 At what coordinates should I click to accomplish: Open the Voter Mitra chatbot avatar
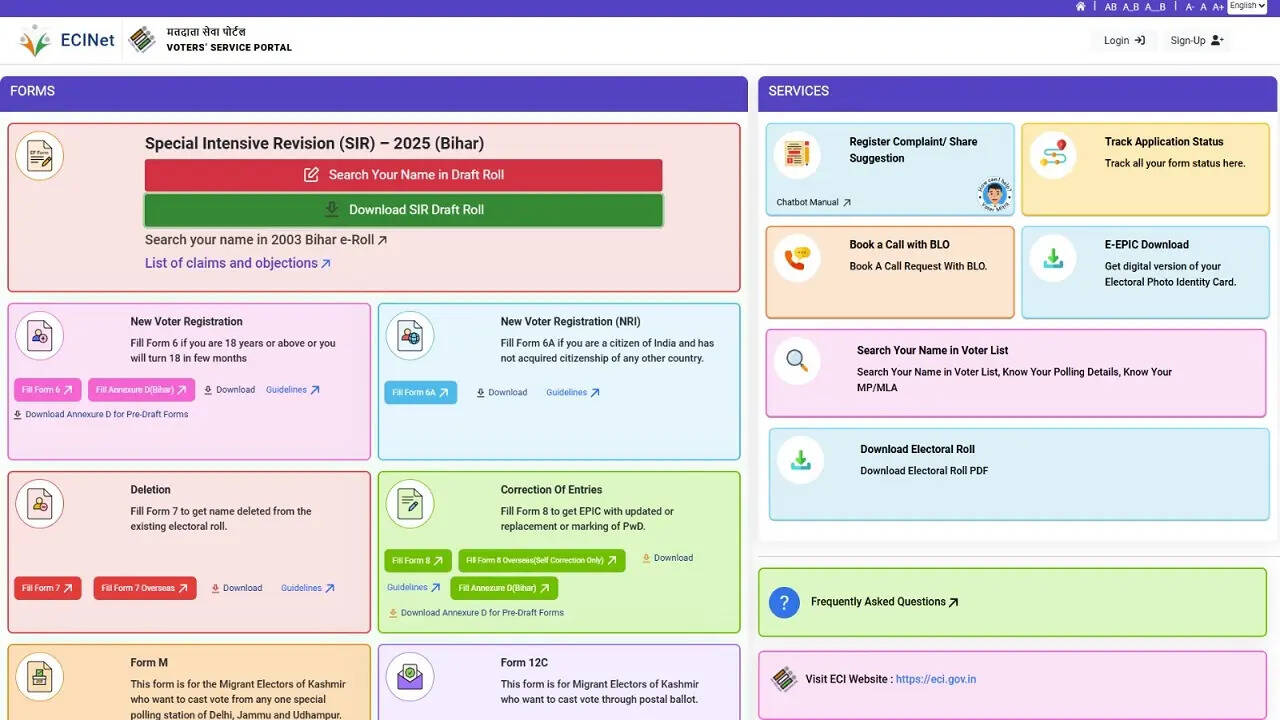994,196
